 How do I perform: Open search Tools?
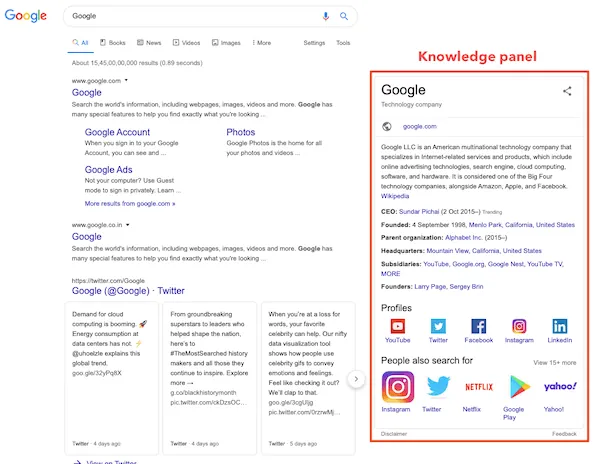(343, 43)
